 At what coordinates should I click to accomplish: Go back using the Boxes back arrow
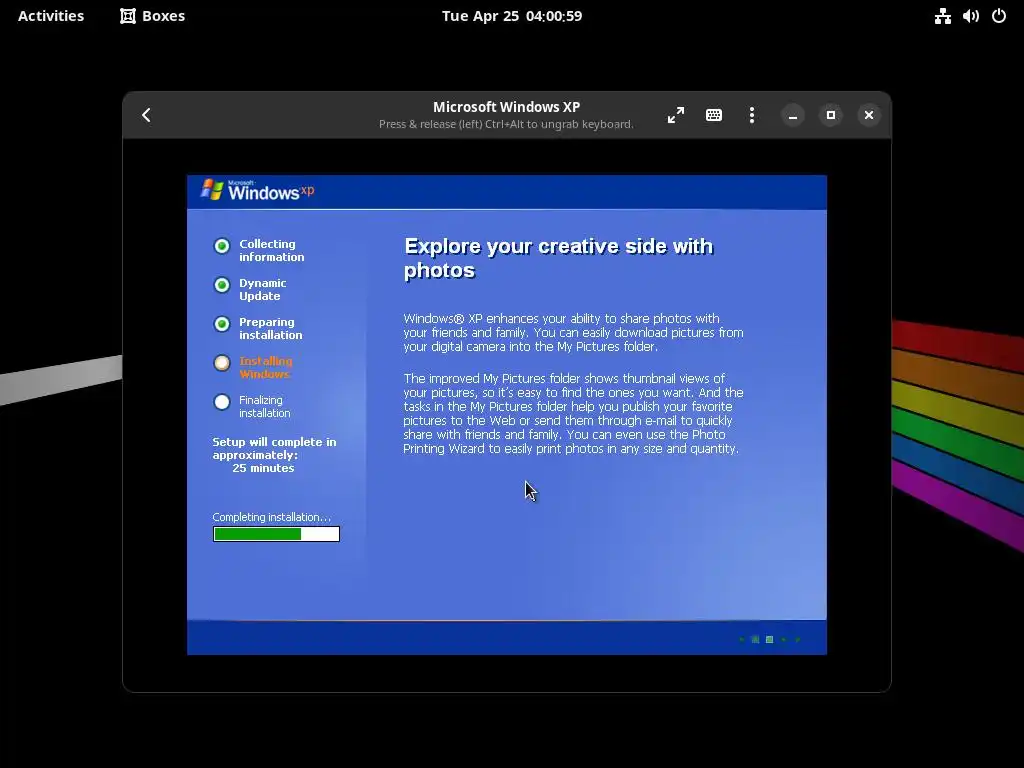coord(146,116)
